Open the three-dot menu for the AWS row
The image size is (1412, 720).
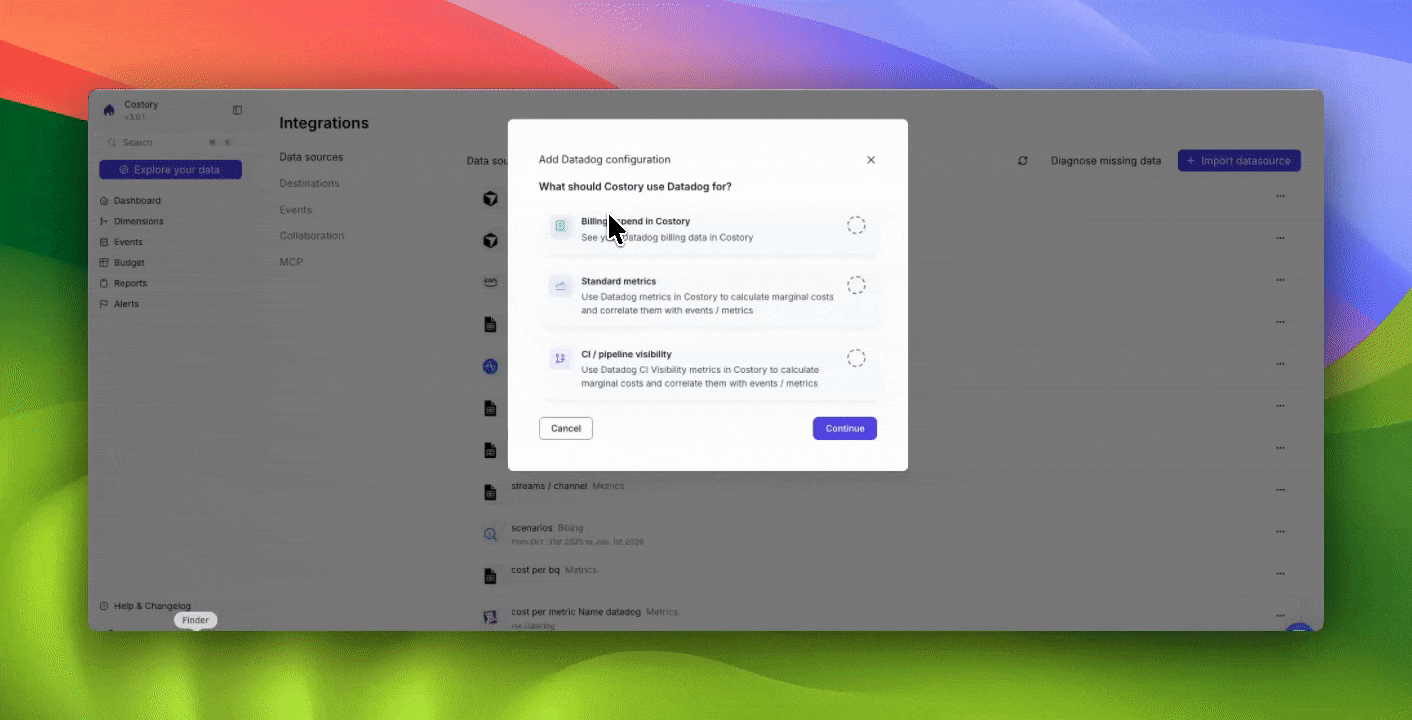click(1280, 280)
